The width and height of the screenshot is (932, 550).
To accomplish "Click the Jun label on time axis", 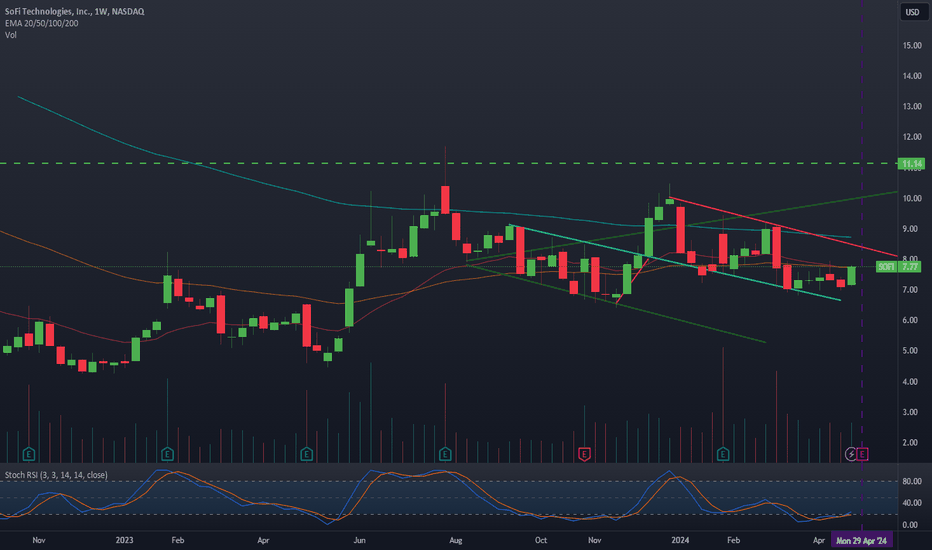I will click(x=360, y=540).
